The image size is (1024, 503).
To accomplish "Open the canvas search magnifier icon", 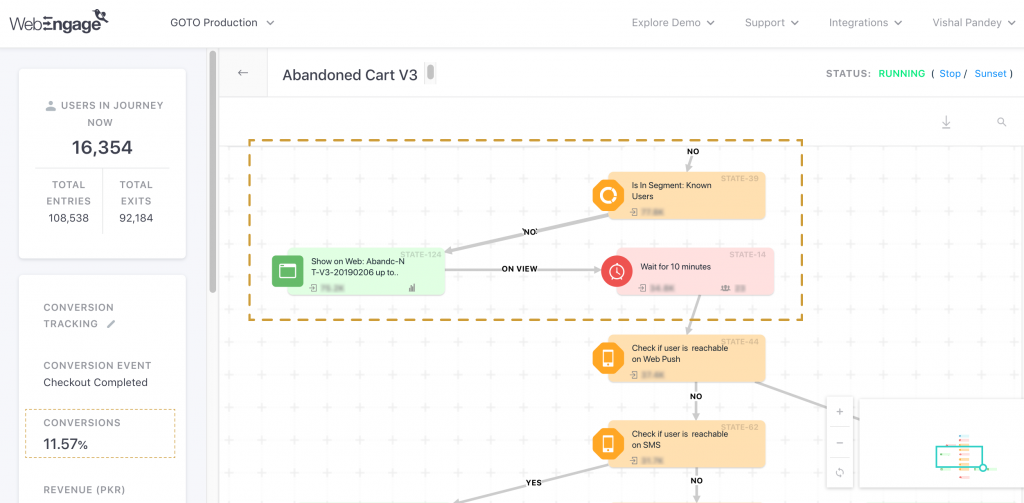I will click(1001, 122).
